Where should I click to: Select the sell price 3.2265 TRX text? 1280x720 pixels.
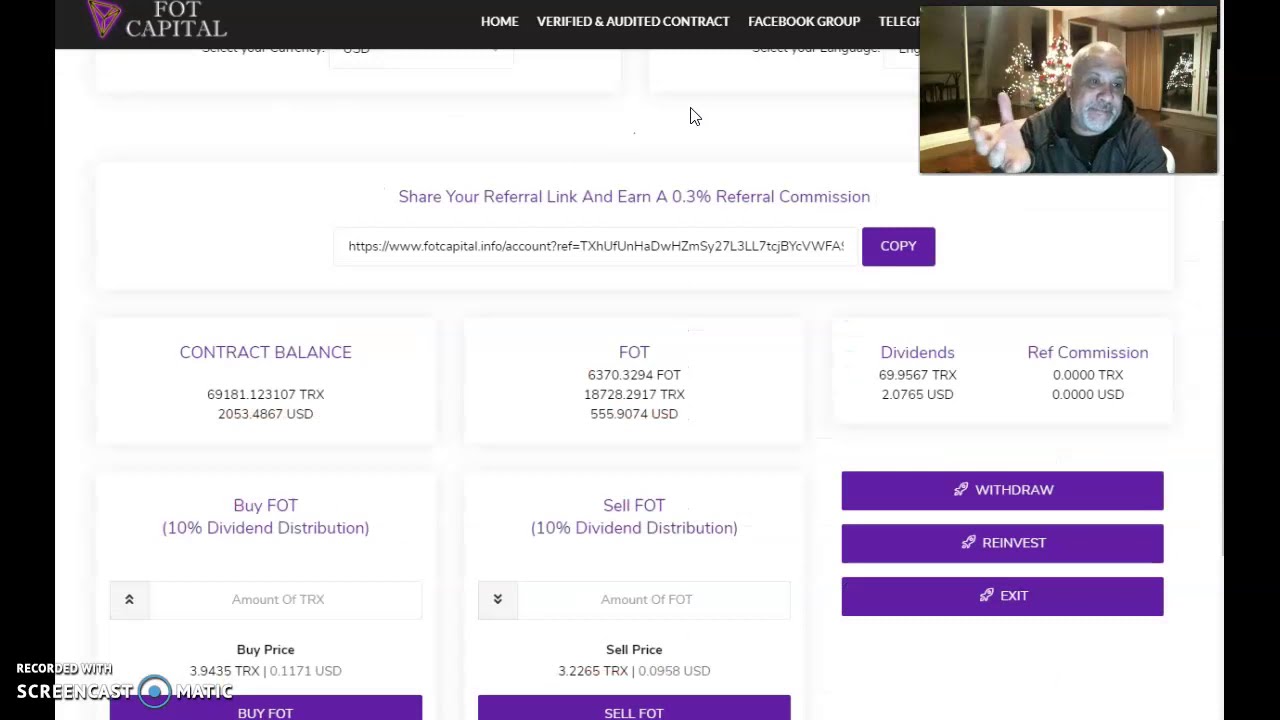click(593, 671)
